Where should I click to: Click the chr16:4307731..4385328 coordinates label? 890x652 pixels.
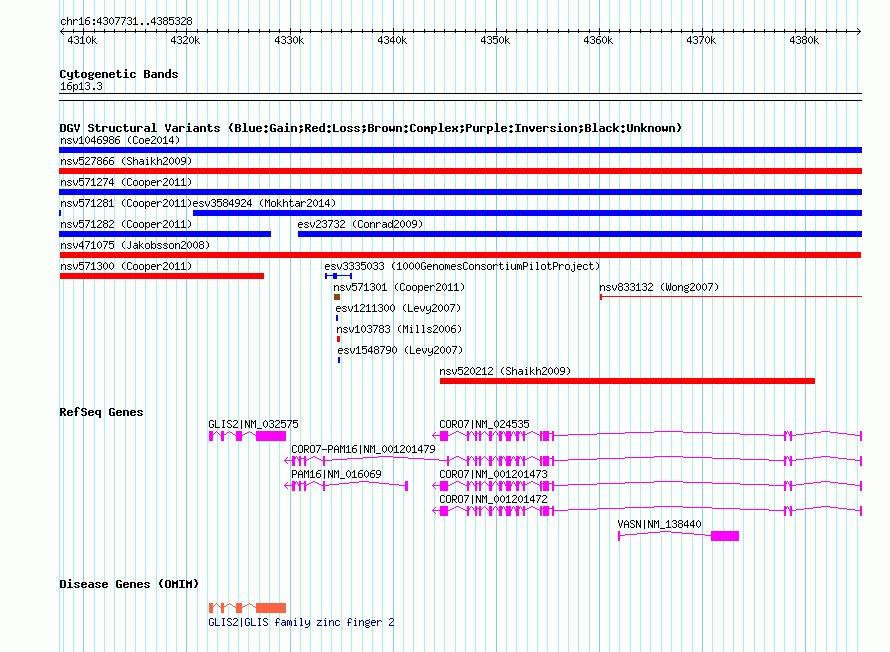coord(126,21)
